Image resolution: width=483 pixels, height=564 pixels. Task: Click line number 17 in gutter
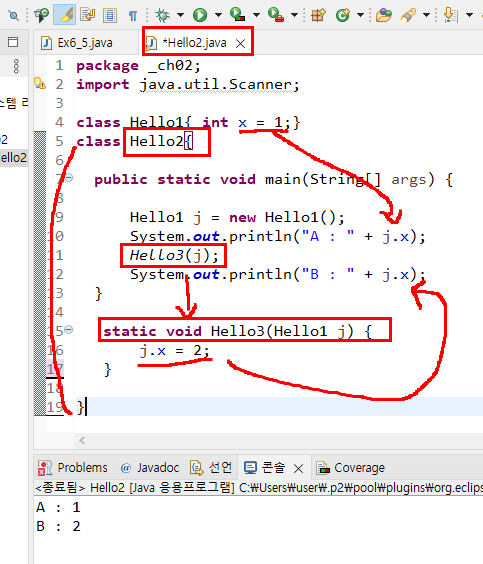[55, 369]
